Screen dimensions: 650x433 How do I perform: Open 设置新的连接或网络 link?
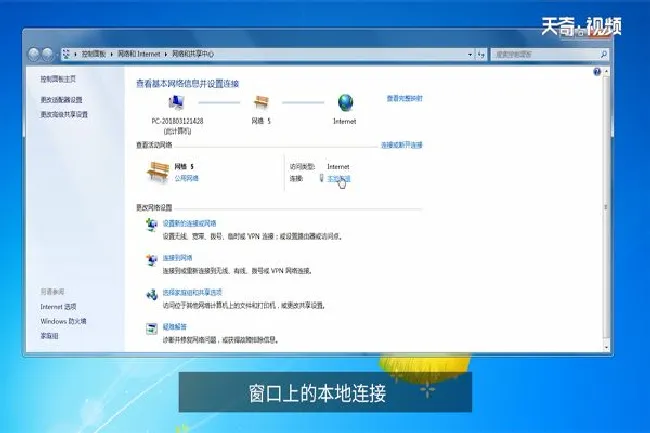[189, 223]
